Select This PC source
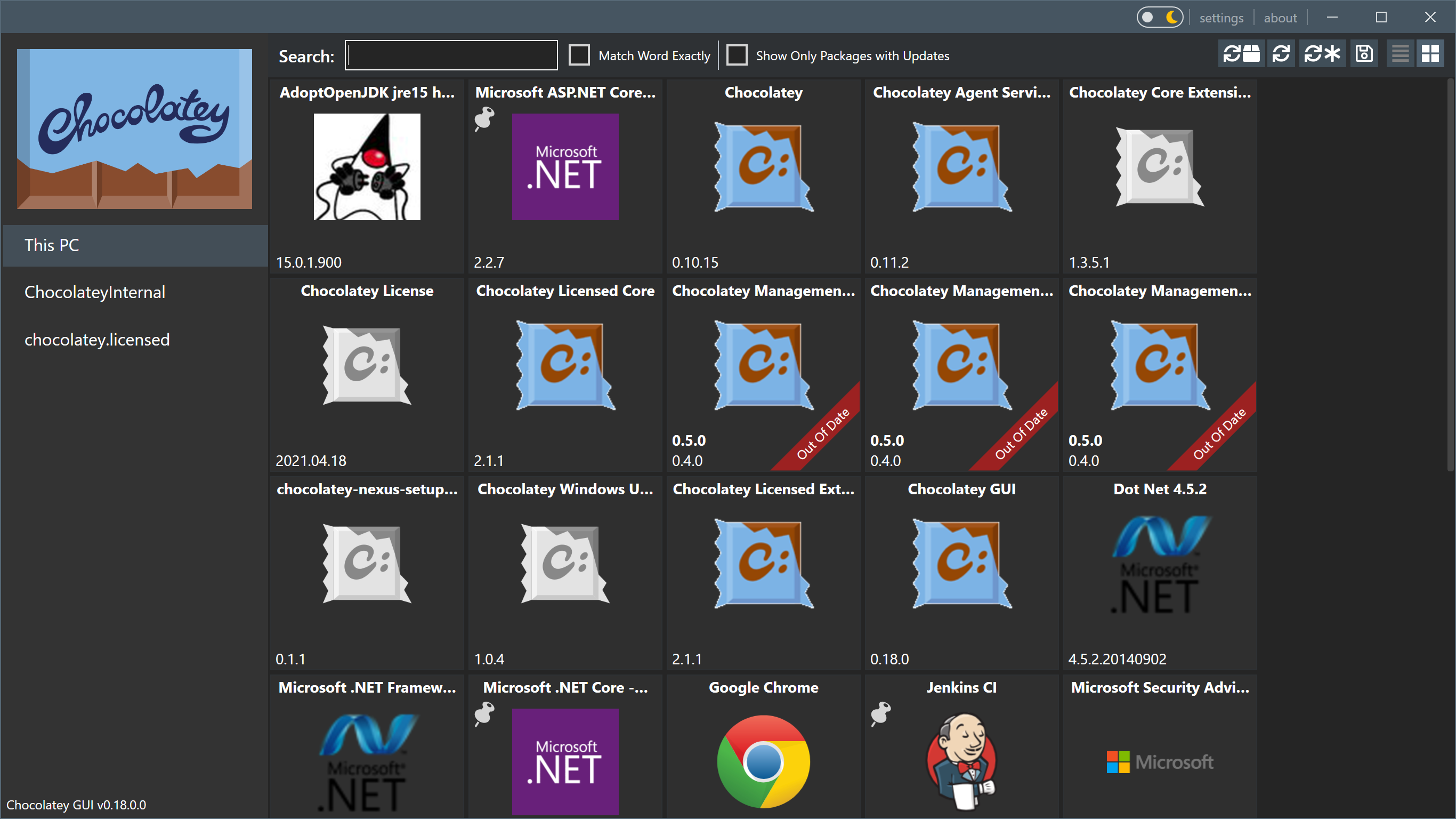The width and height of the screenshot is (1456, 819). coord(135,245)
